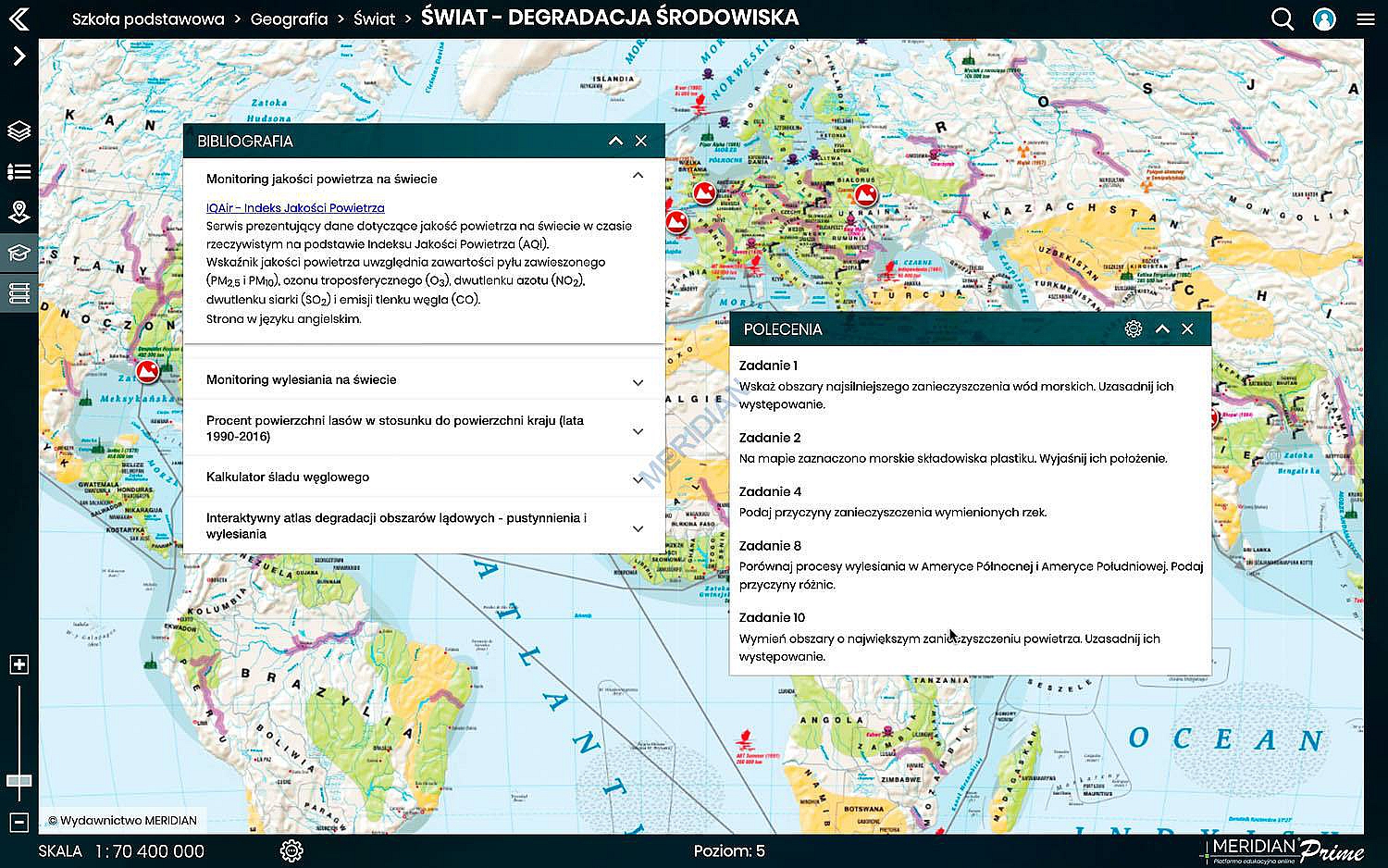Click the zoom in plus button
This screenshot has height=868, width=1388.
pos(19,664)
